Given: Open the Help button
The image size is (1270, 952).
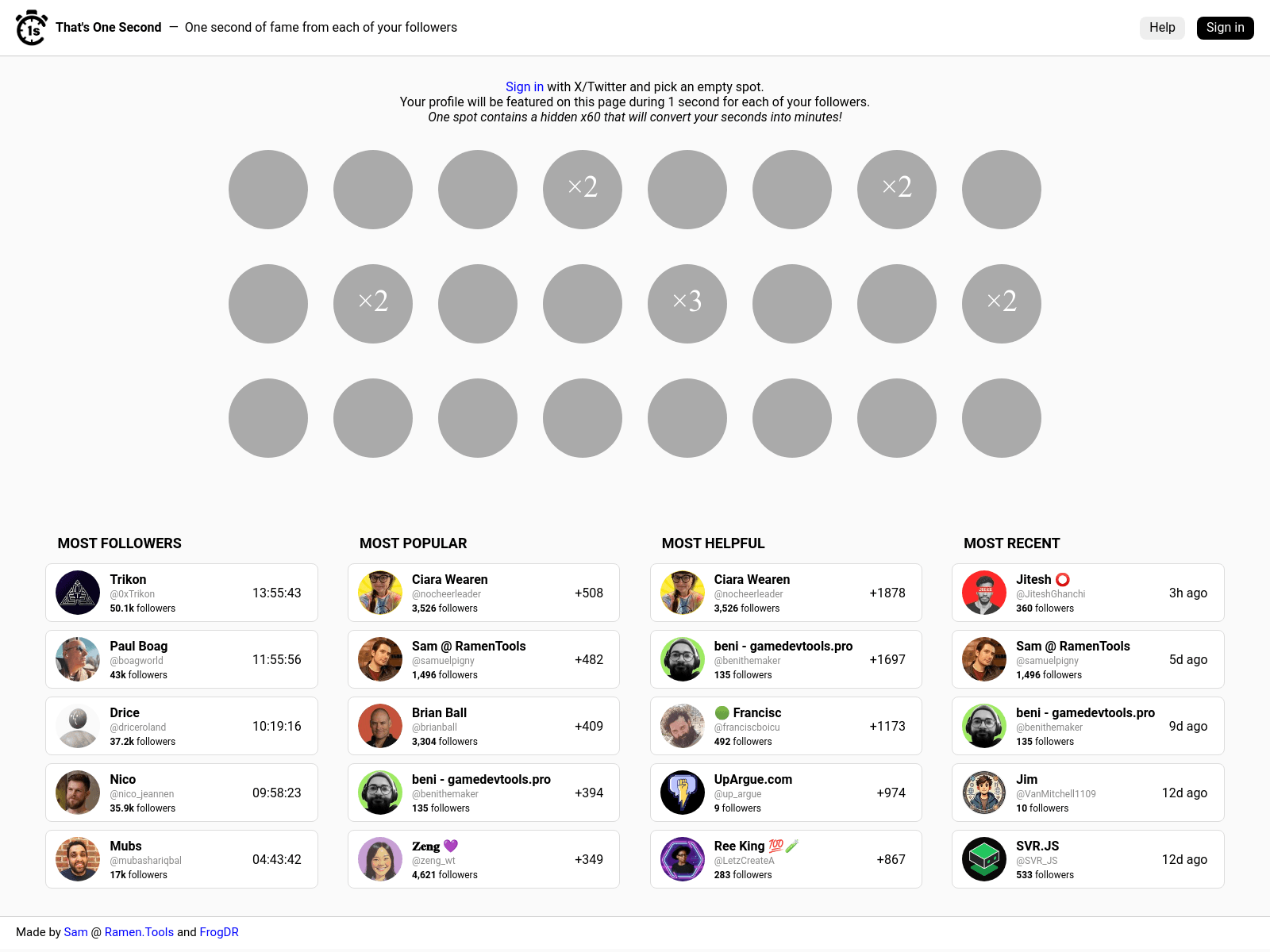Looking at the screenshot, I should 1162,27.
